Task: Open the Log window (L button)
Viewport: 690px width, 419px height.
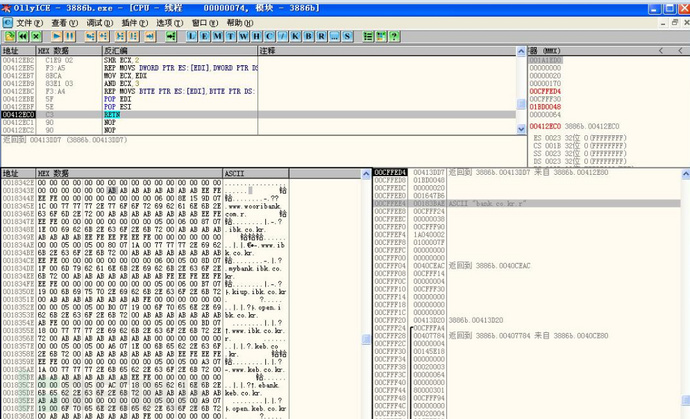Action: pos(191,37)
